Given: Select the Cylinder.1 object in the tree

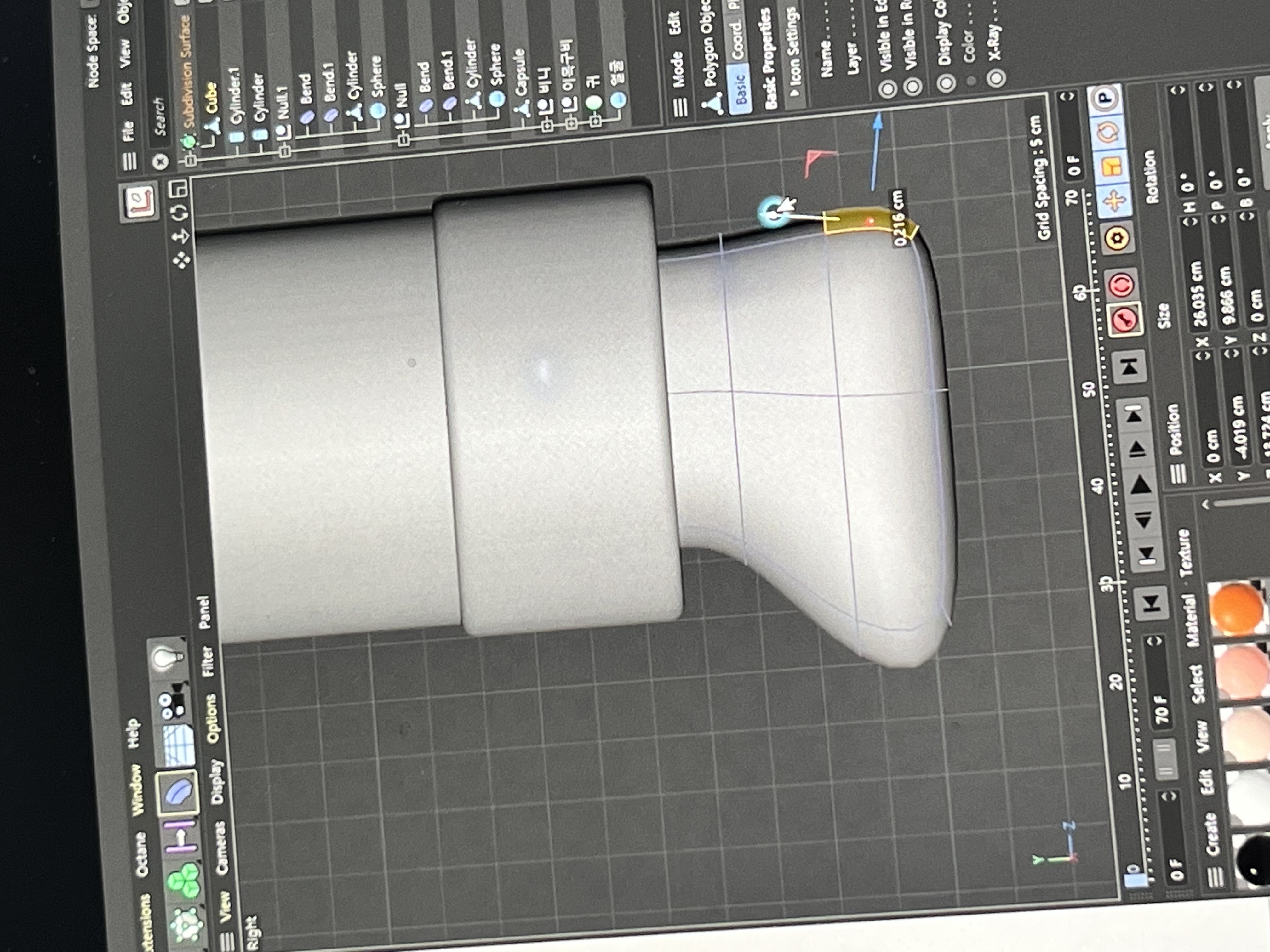Looking at the screenshot, I should tap(234, 95).
